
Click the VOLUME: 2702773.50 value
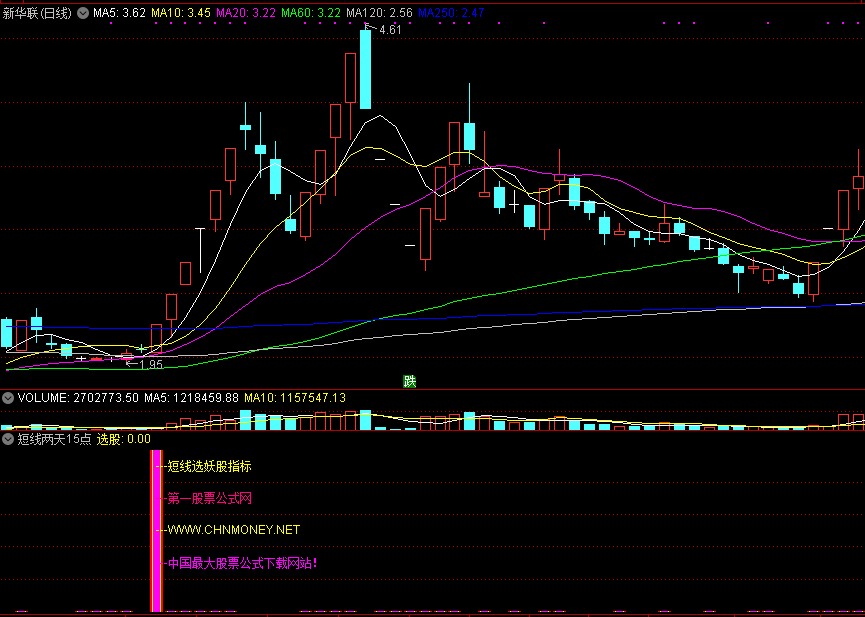tap(78, 397)
